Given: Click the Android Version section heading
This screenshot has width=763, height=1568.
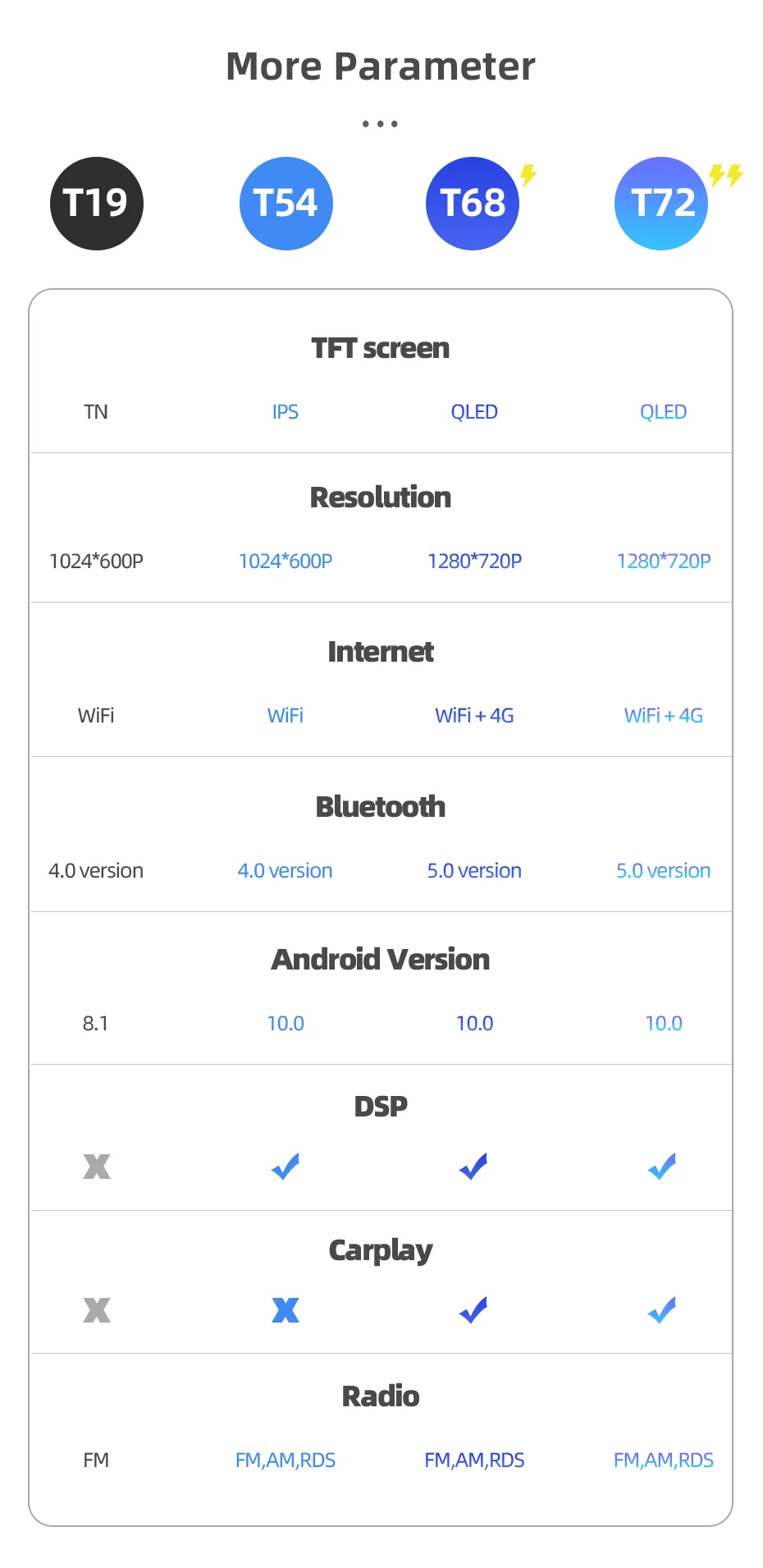Looking at the screenshot, I should [381, 960].
